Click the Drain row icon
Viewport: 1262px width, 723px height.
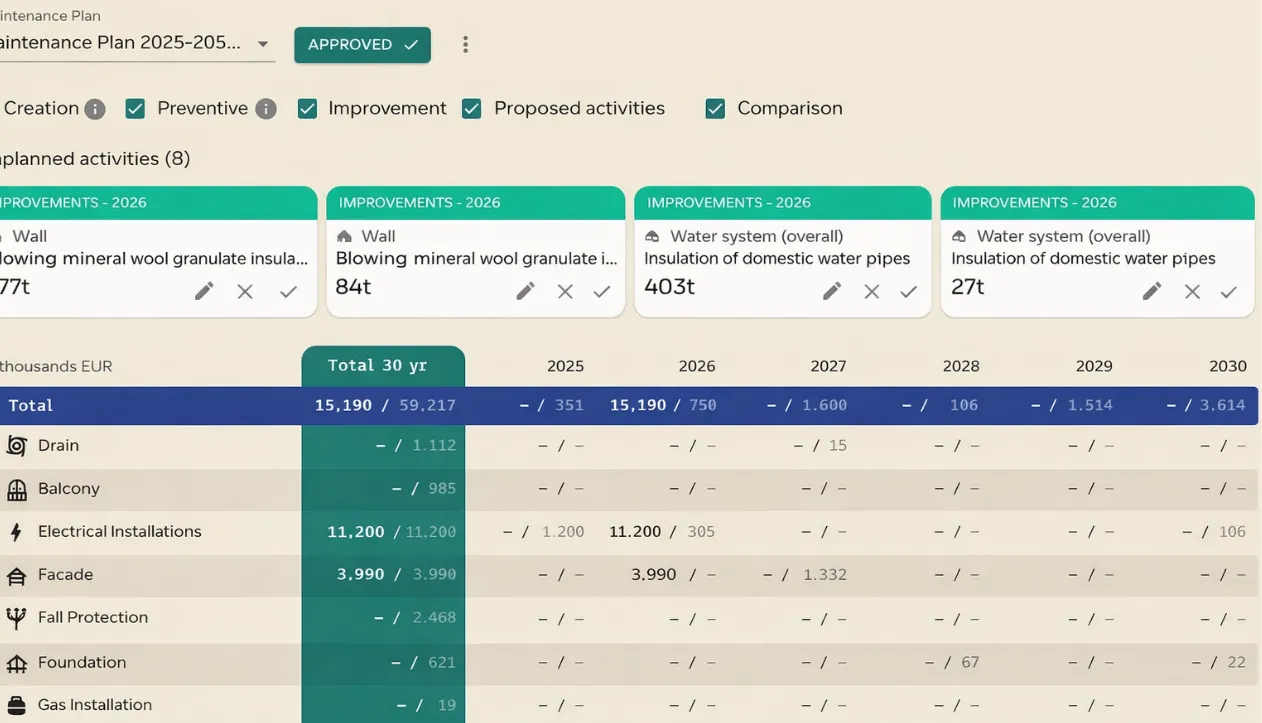click(x=16, y=446)
